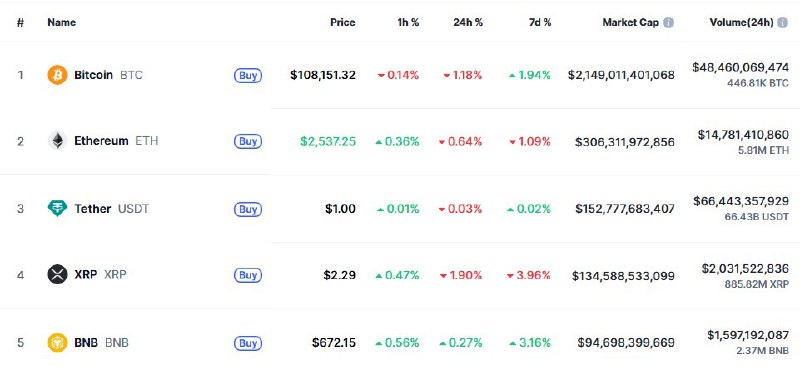This screenshot has height=375, width=800.
Task: Click the Bitcoin orange logo icon
Action: click(57, 75)
